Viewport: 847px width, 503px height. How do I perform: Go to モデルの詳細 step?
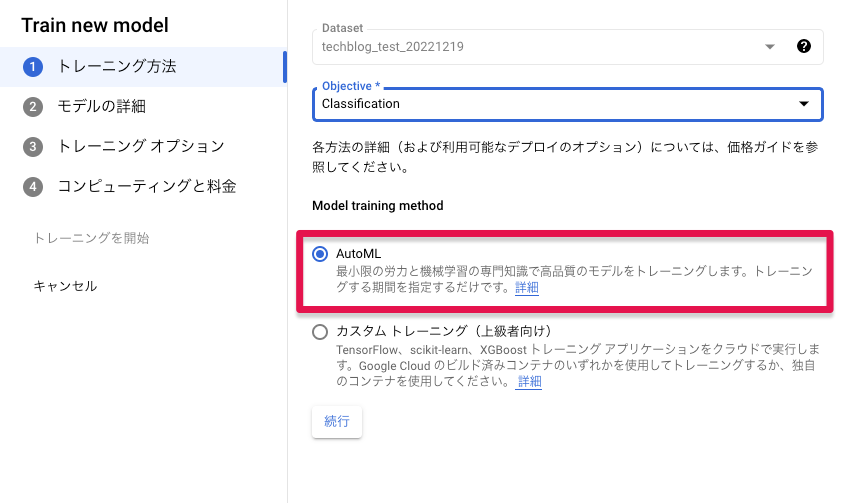[108, 107]
